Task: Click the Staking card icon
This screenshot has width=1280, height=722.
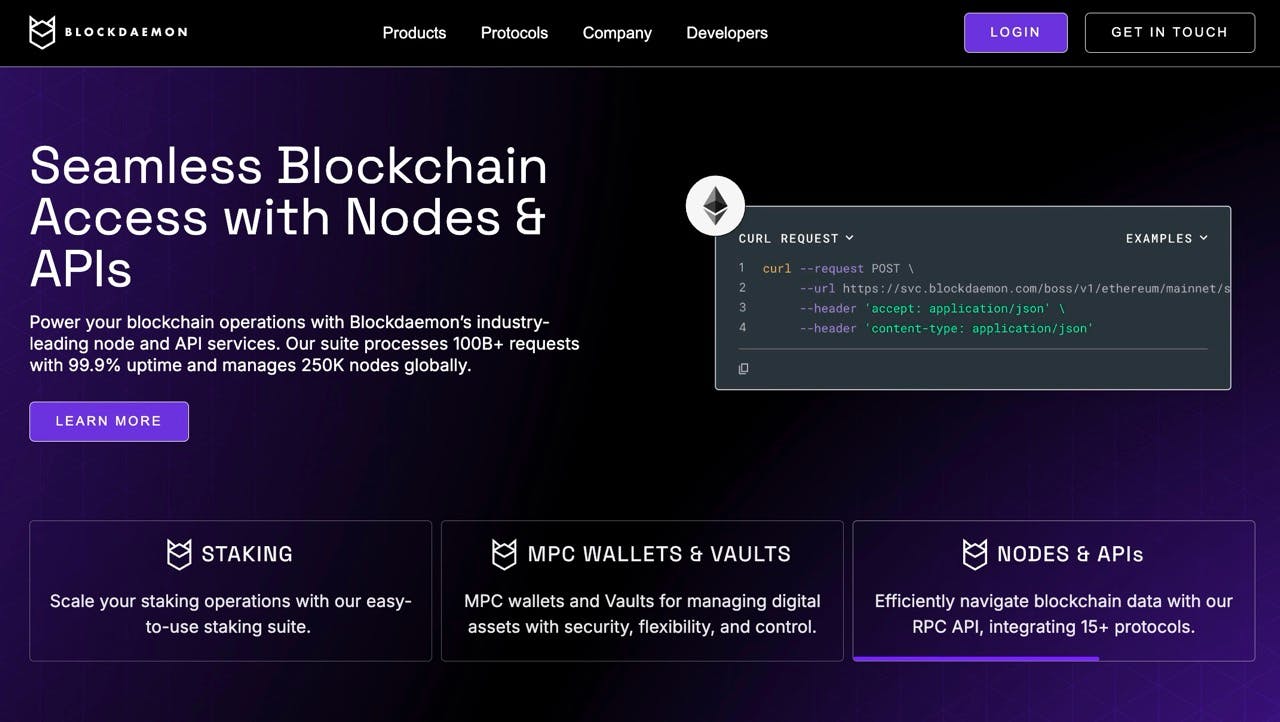Action: point(178,553)
